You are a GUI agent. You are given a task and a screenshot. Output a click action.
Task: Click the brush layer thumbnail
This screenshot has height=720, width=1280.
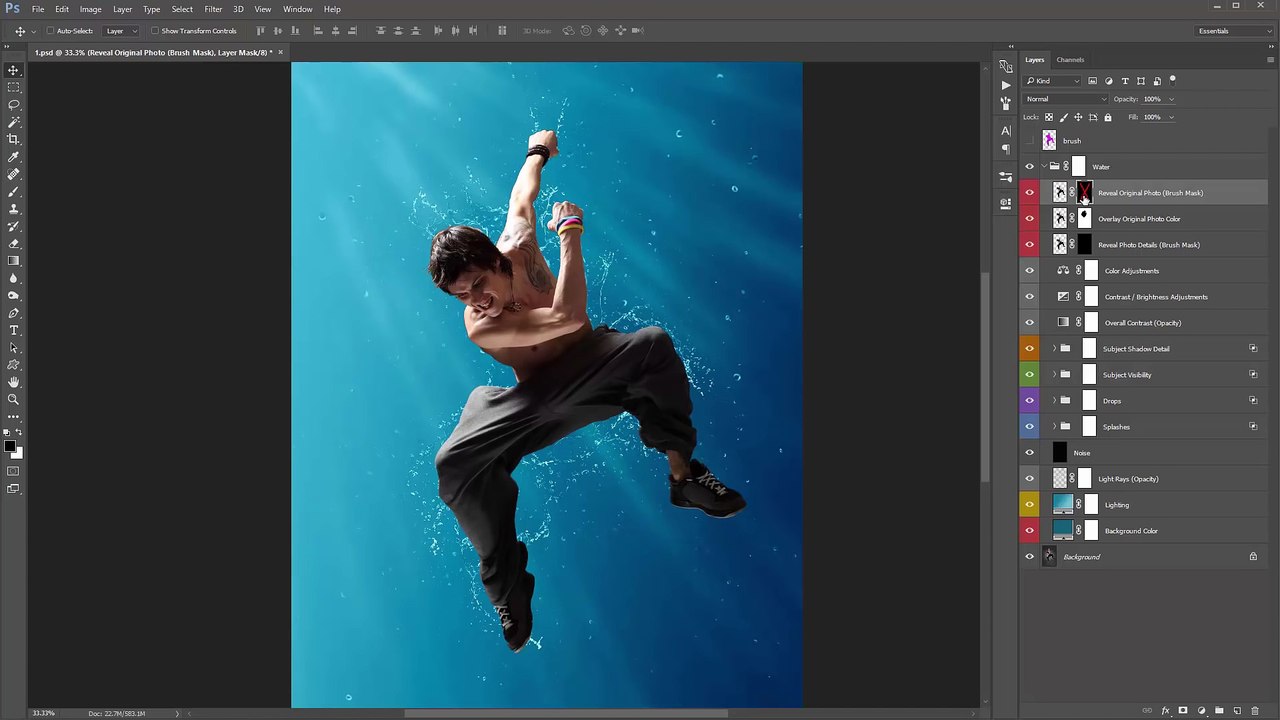click(1049, 141)
